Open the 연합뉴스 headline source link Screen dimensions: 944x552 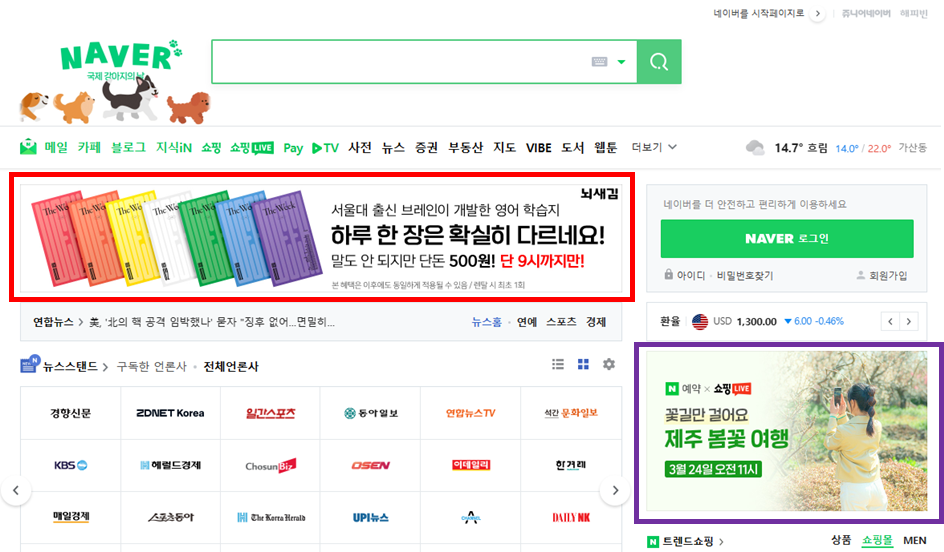tap(53, 322)
